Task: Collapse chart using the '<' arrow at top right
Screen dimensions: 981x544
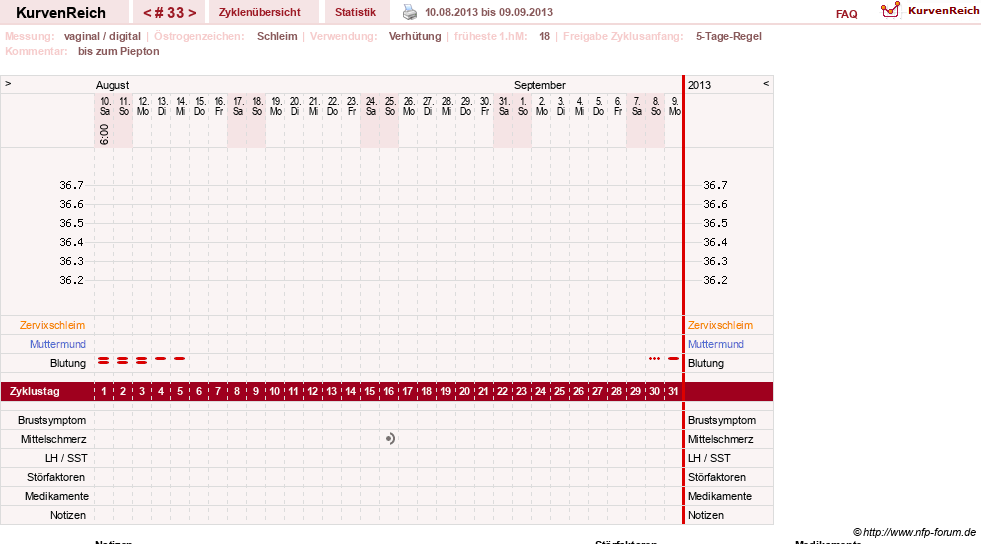Action: [x=766, y=83]
